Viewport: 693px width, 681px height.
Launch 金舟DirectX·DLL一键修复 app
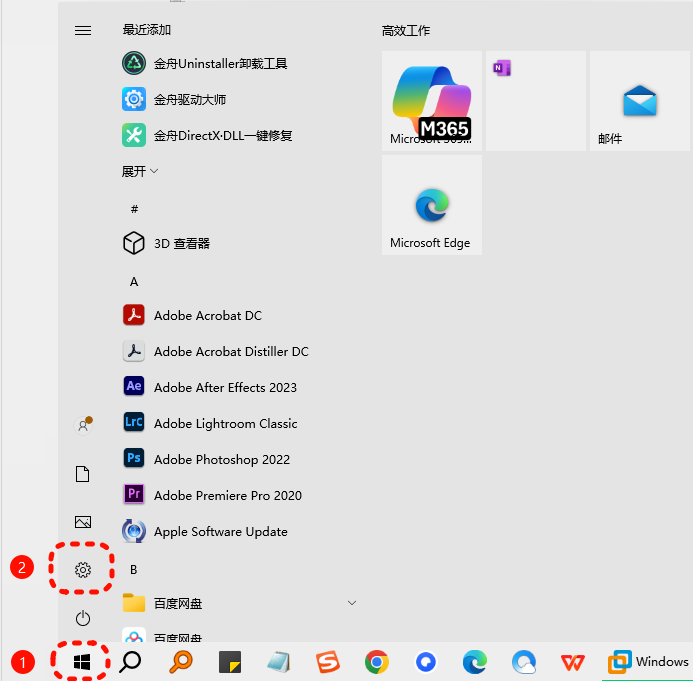coord(207,135)
